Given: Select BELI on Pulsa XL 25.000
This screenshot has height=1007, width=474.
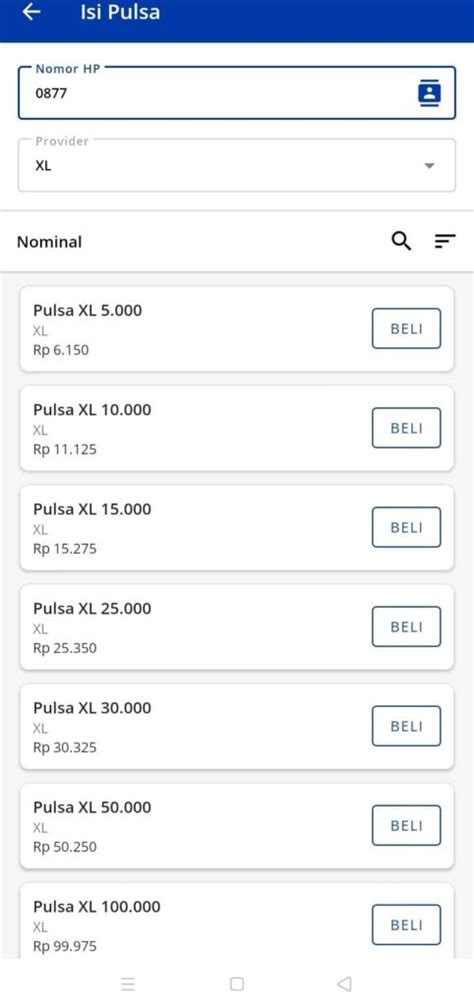Looking at the screenshot, I should [x=407, y=626].
